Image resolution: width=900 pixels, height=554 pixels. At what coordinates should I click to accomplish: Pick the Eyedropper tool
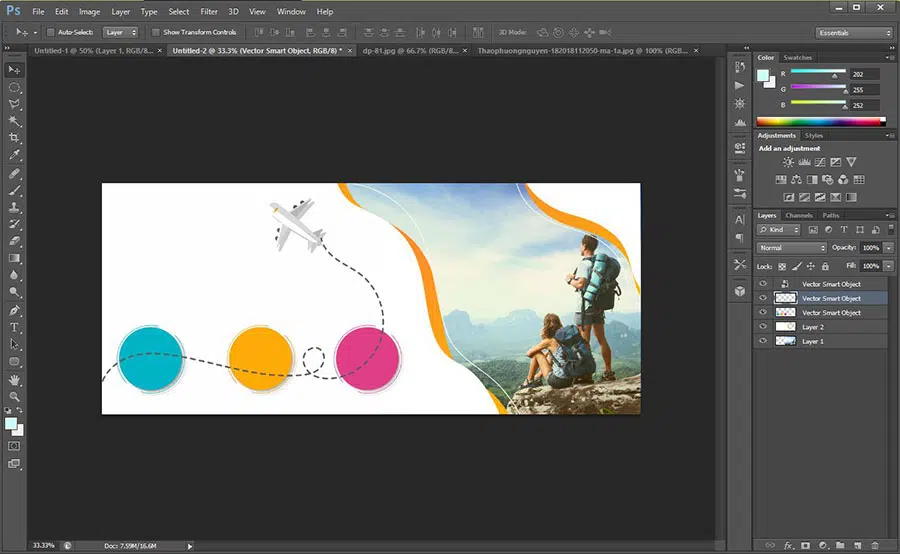tap(14, 155)
